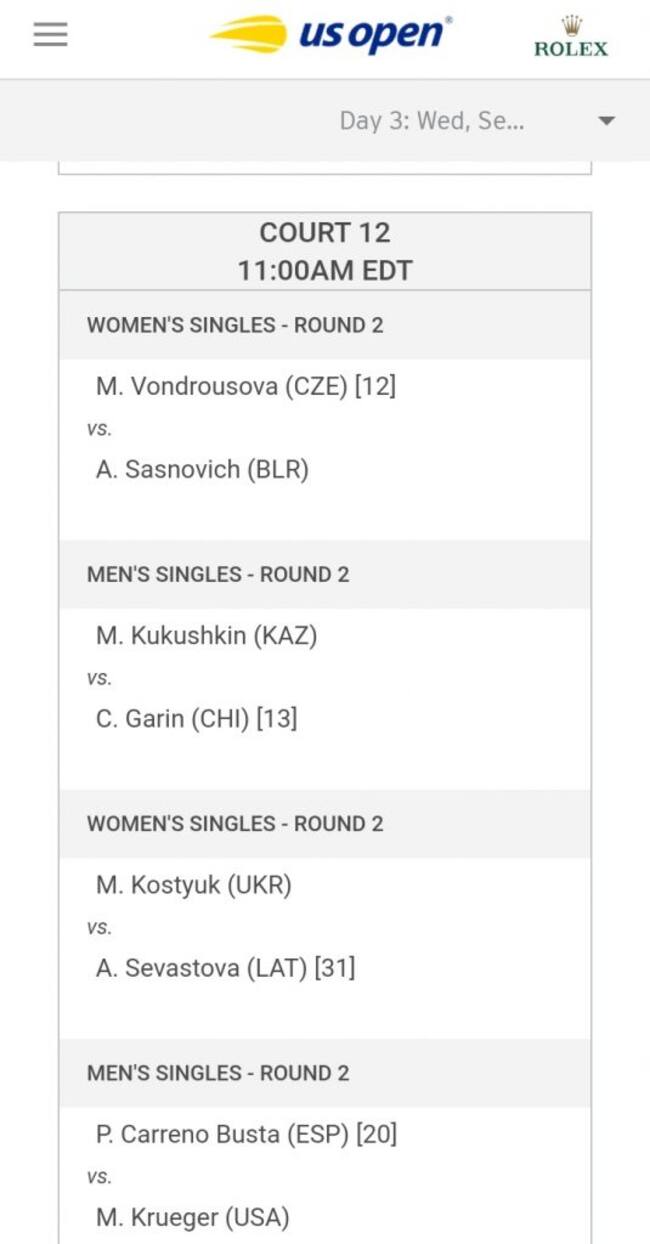This screenshot has width=650, height=1244.
Task: Select A. Sasnovich (BLR)
Action: [202, 469]
